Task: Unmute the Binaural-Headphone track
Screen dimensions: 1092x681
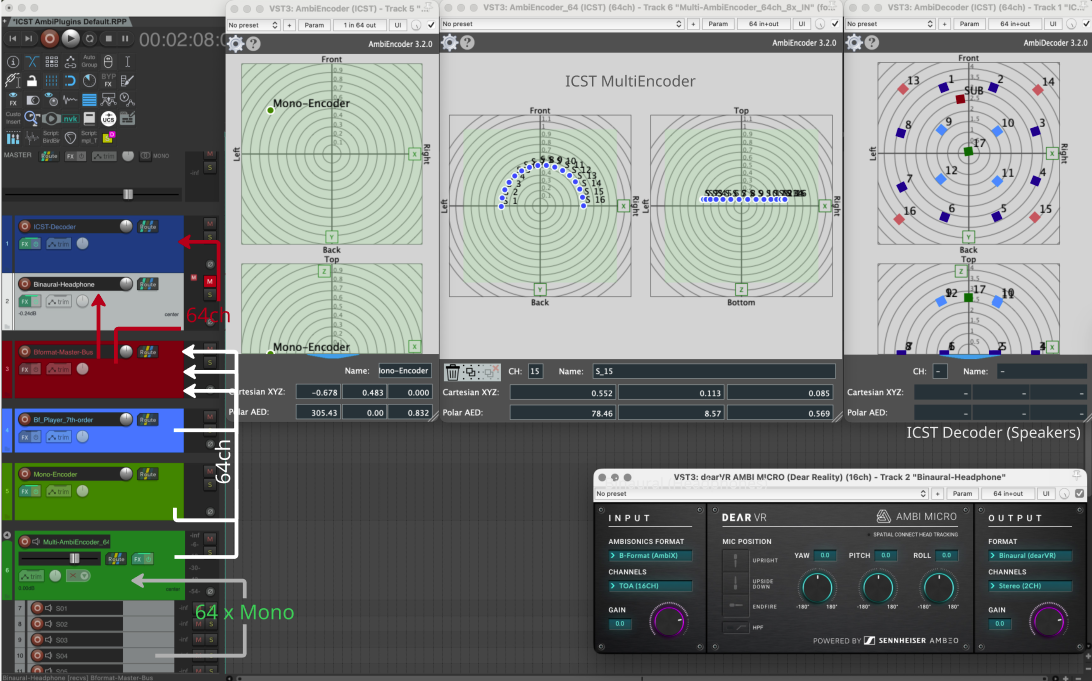Action: [x=210, y=281]
